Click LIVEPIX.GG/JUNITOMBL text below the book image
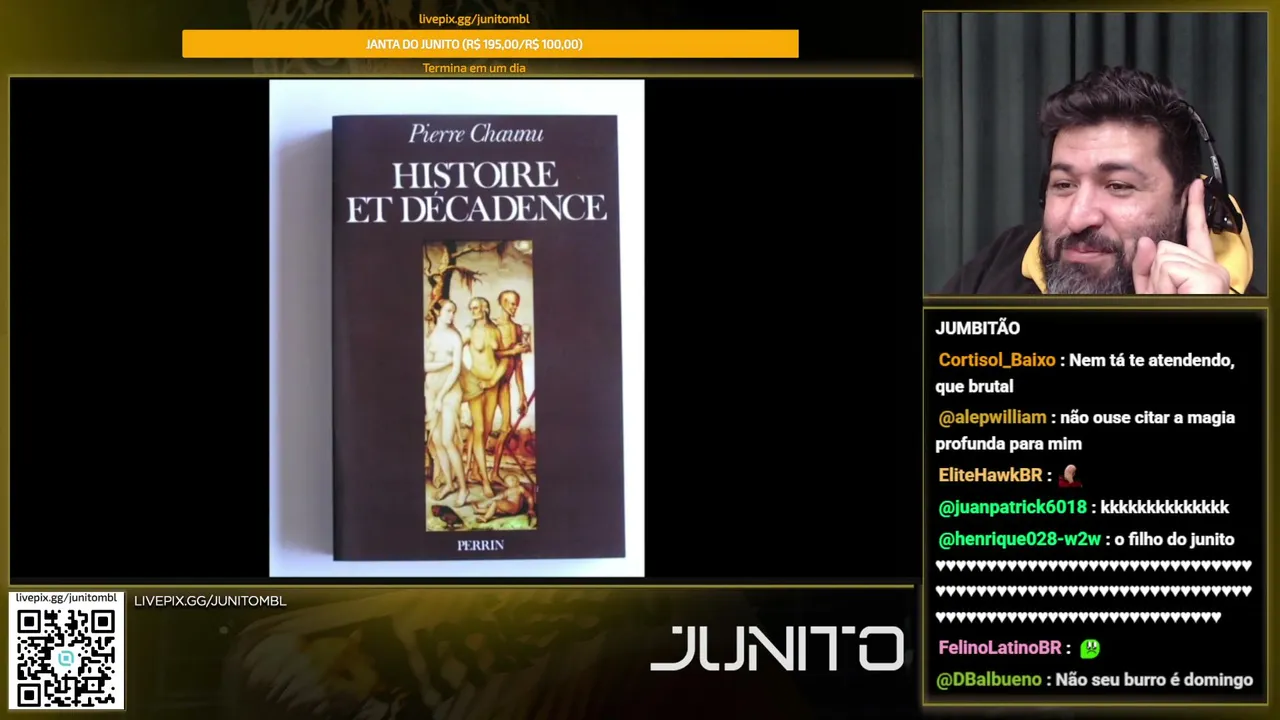Viewport: 1280px width, 720px height. click(210, 601)
